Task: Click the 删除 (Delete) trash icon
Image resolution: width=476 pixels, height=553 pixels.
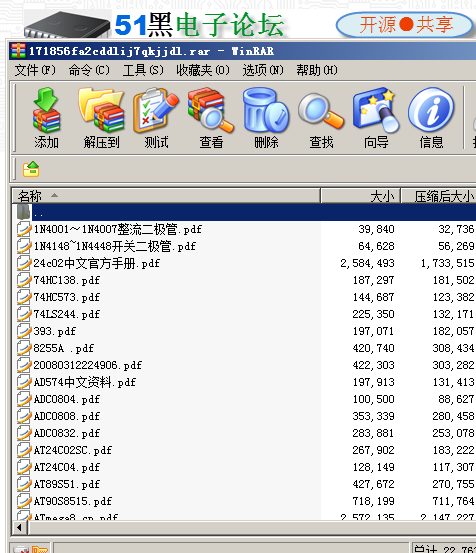Action: click(x=266, y=118)
